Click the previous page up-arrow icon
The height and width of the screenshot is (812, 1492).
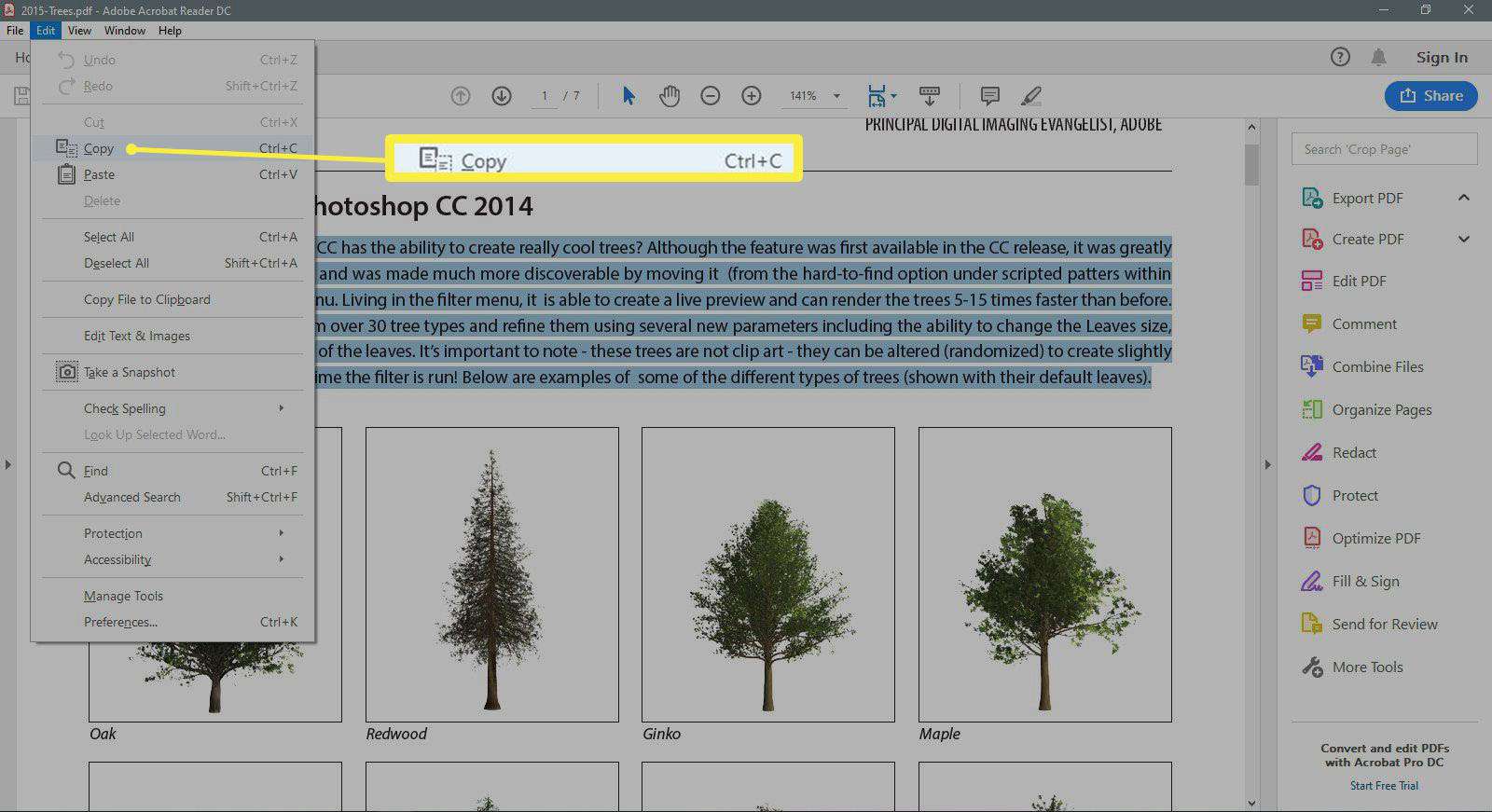coord(461,96)
